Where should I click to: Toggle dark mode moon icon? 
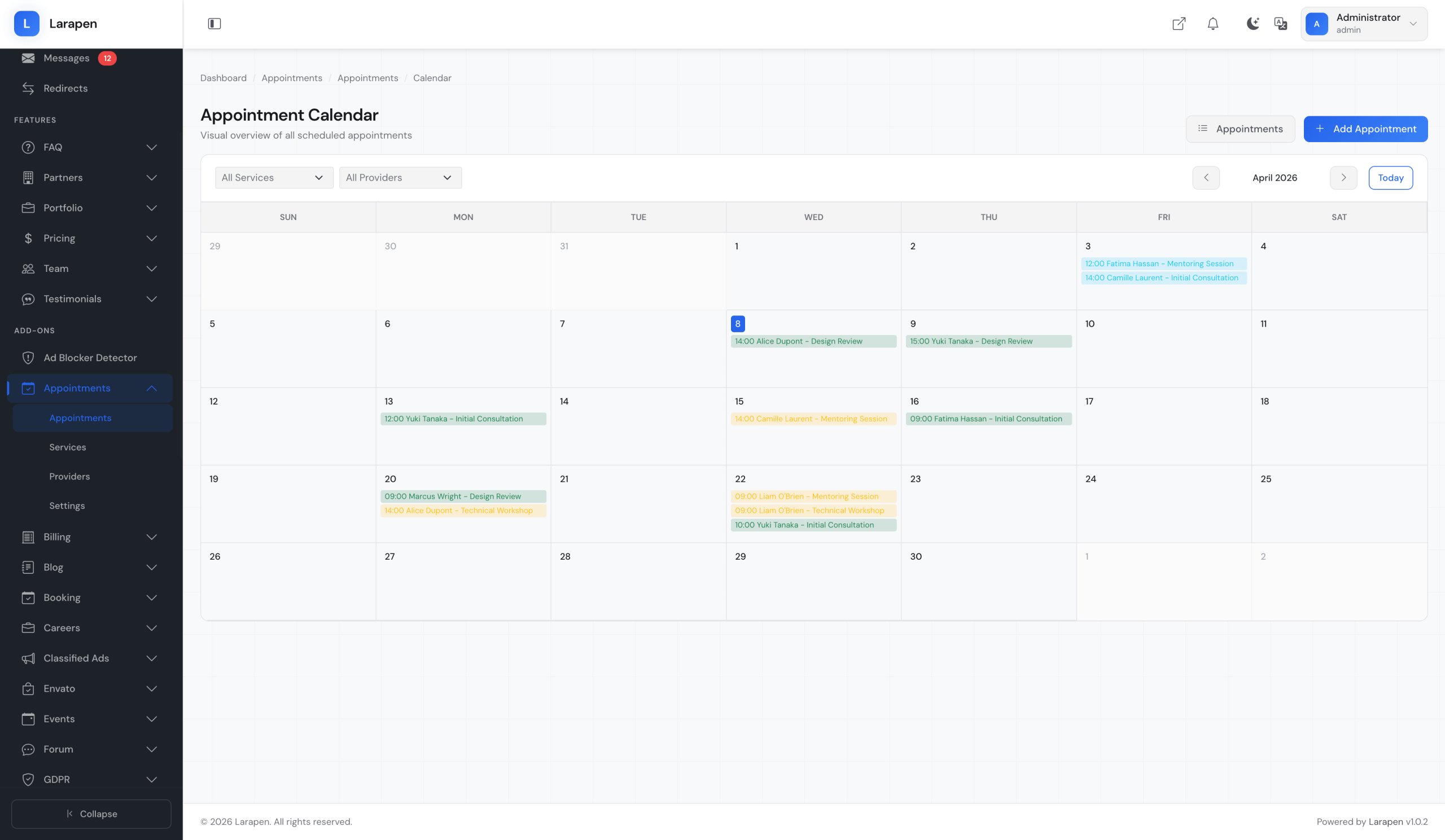pyautogui.click(x=1253, y=24)
